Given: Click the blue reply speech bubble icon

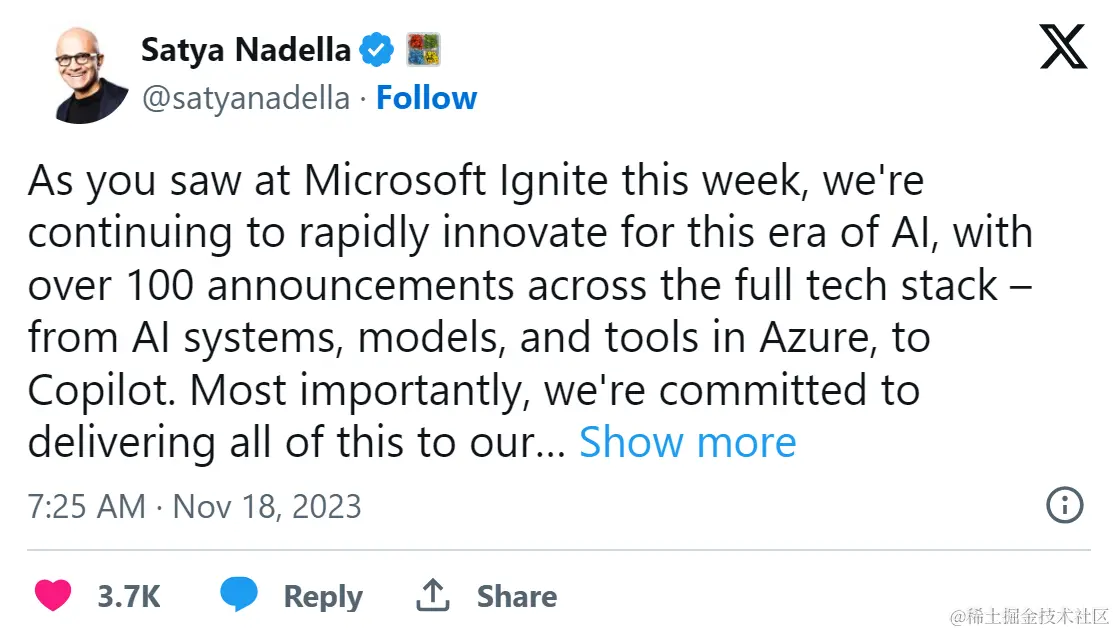Looking at the screenshot, I should click(x=239, y=596).
